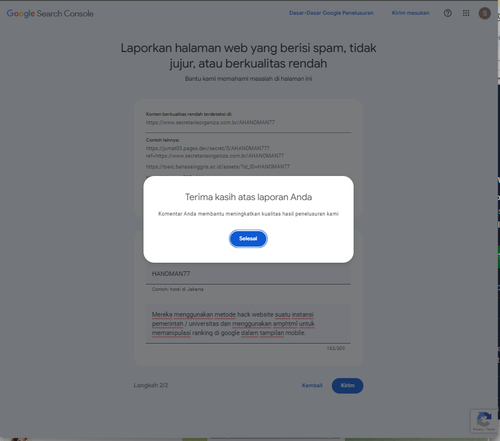The image size is (500, 441).
Task: Click 'Komentar Anda membantu meningkatkan kualitas' dialog message
Action: coord(248,214)
